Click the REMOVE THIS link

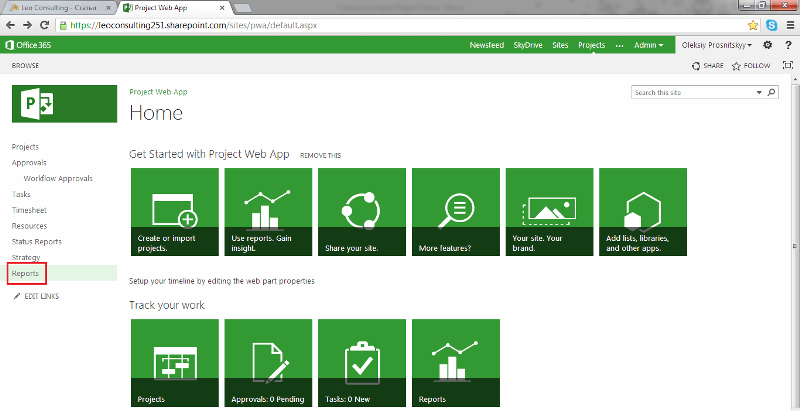click(320, 156)
